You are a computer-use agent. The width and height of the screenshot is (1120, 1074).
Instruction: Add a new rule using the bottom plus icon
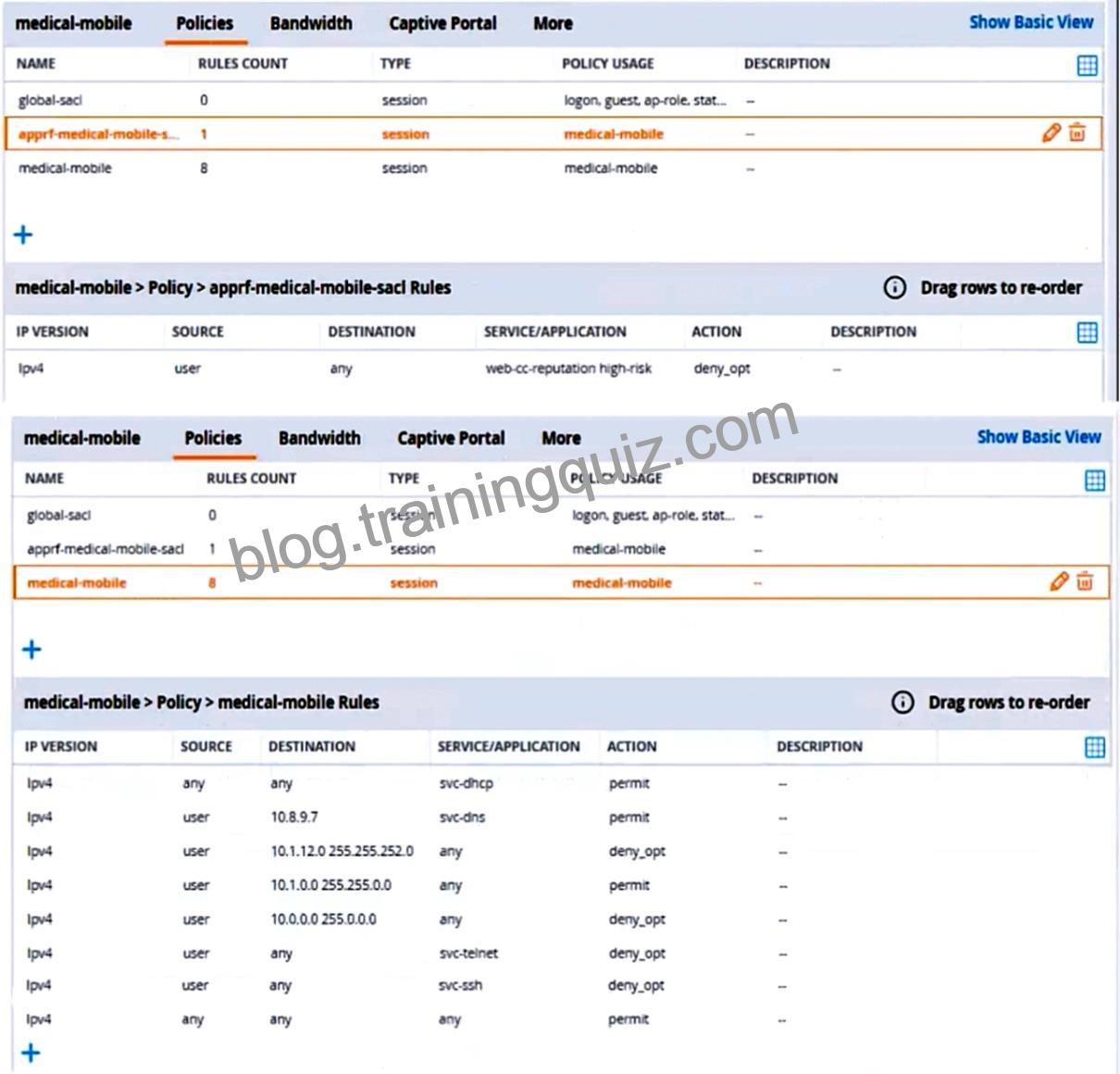[x=31, y=1053]
